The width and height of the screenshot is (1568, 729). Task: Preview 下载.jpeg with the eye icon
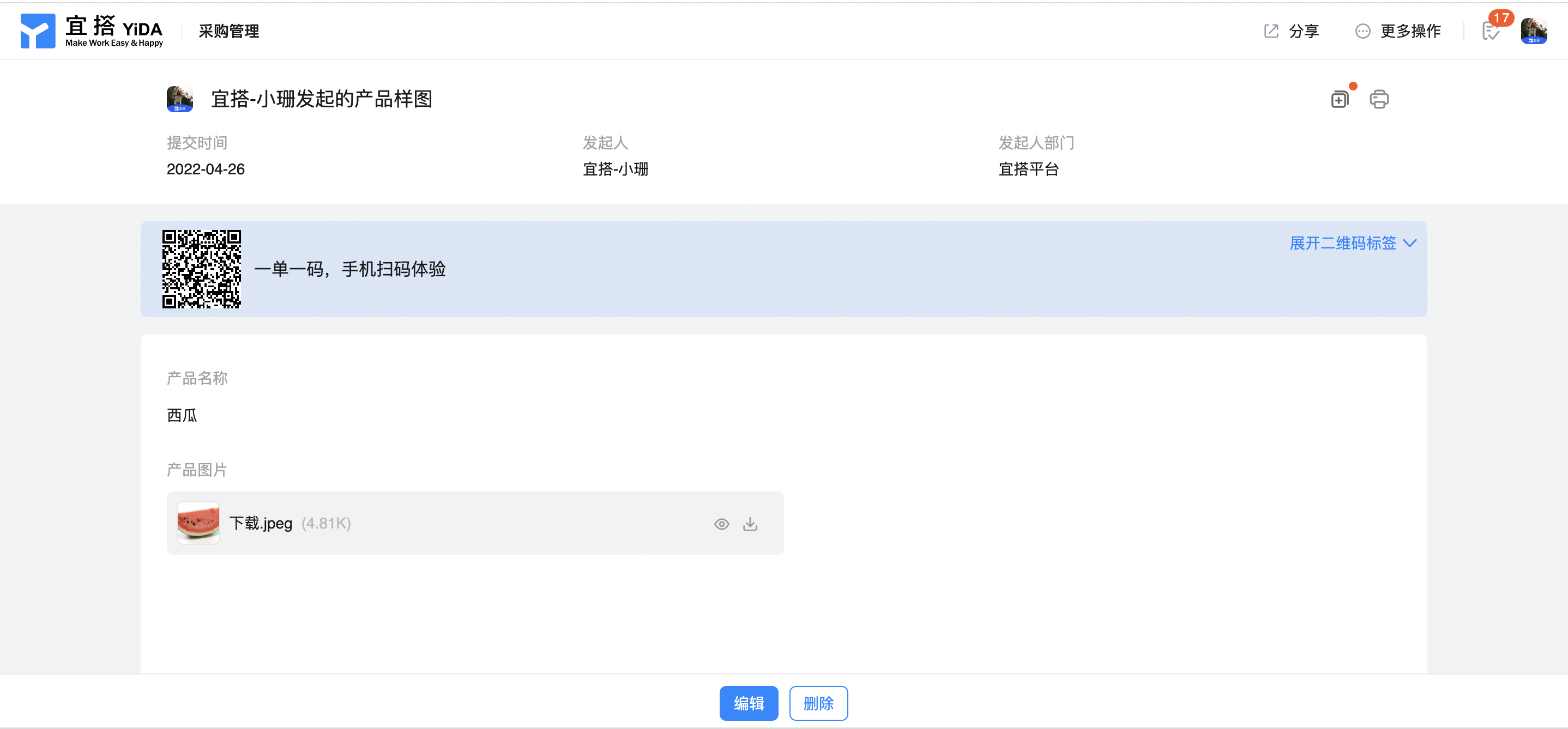721,524
